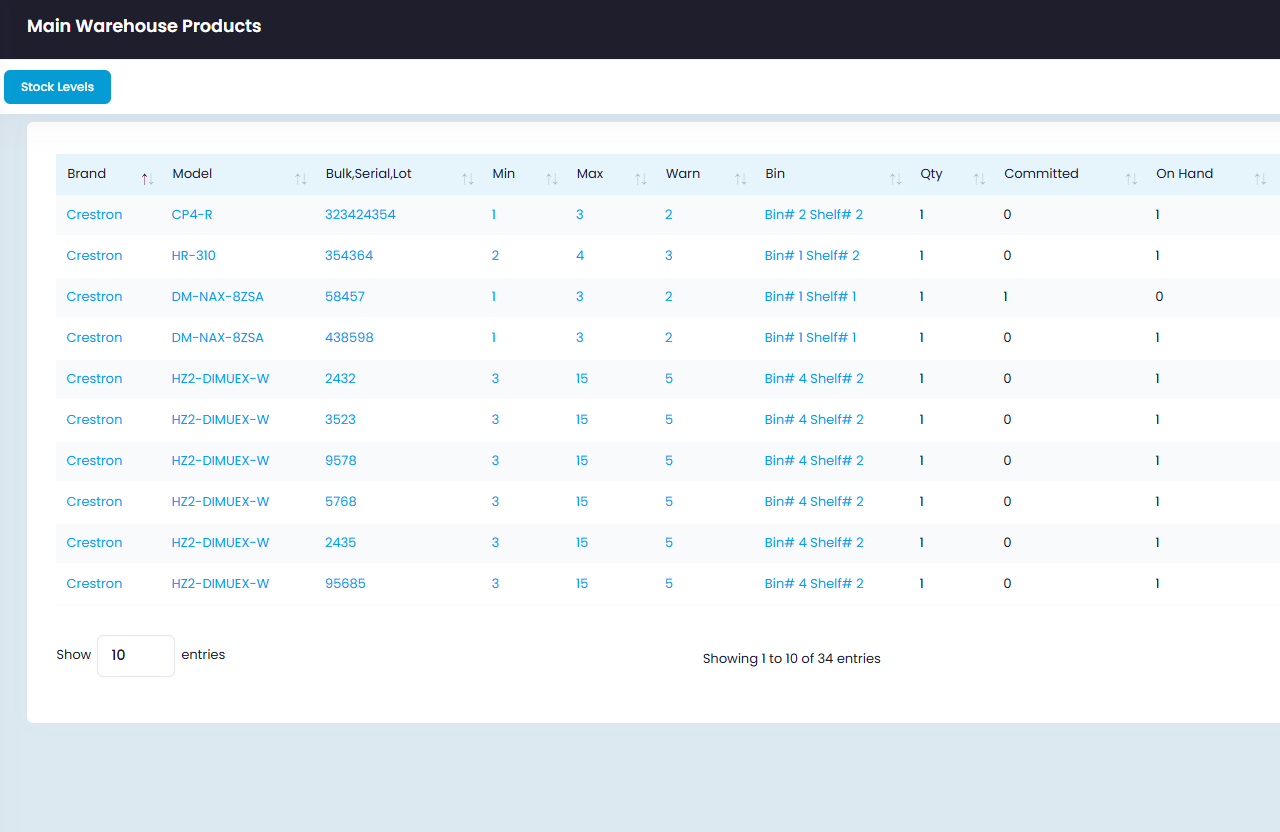The image size is (1280, 832).
Task: Open the HR-310 model link
Action: 193,256
